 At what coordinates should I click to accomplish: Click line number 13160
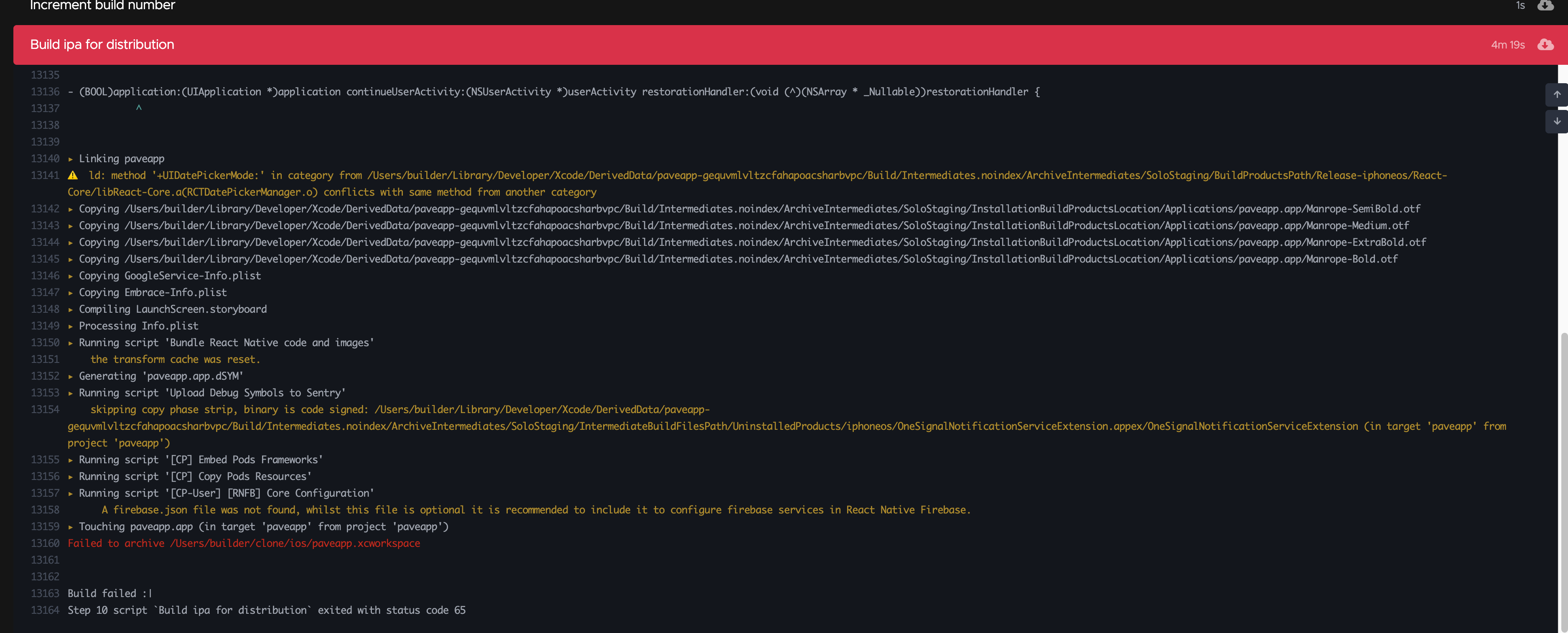tap(45, 544)
